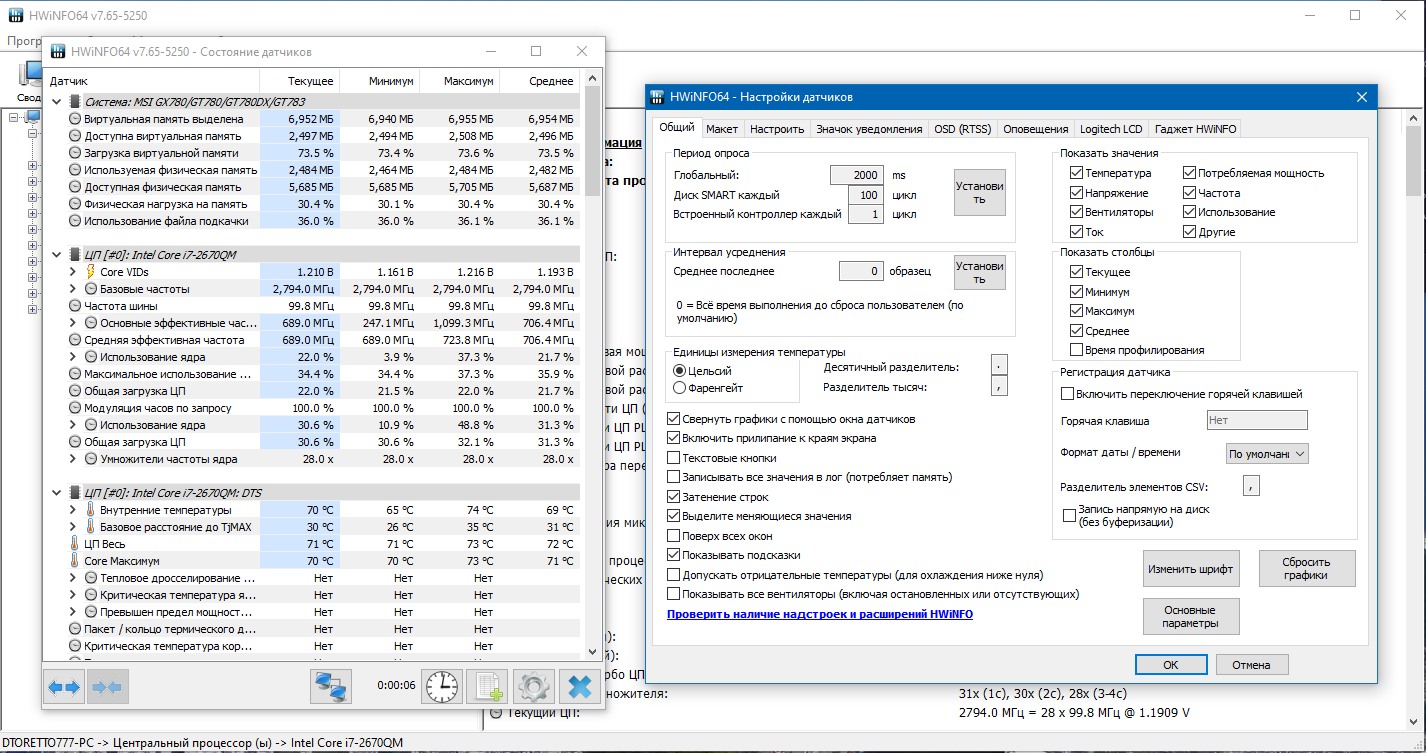The image size is (1426, 753).
Task: Click the Глобальный polling period field
Action: point(857,174)
